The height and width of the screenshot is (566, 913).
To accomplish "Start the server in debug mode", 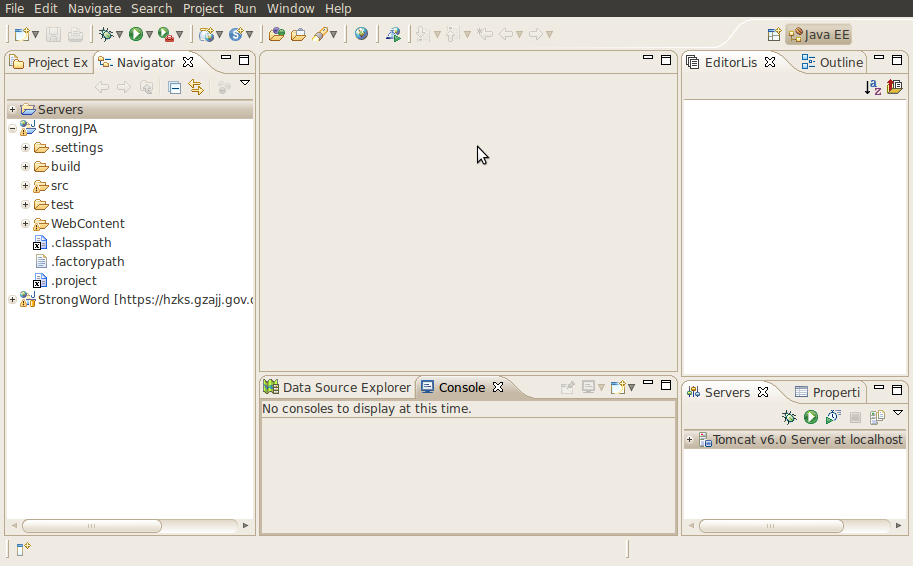I will click(x=789, y=417).
